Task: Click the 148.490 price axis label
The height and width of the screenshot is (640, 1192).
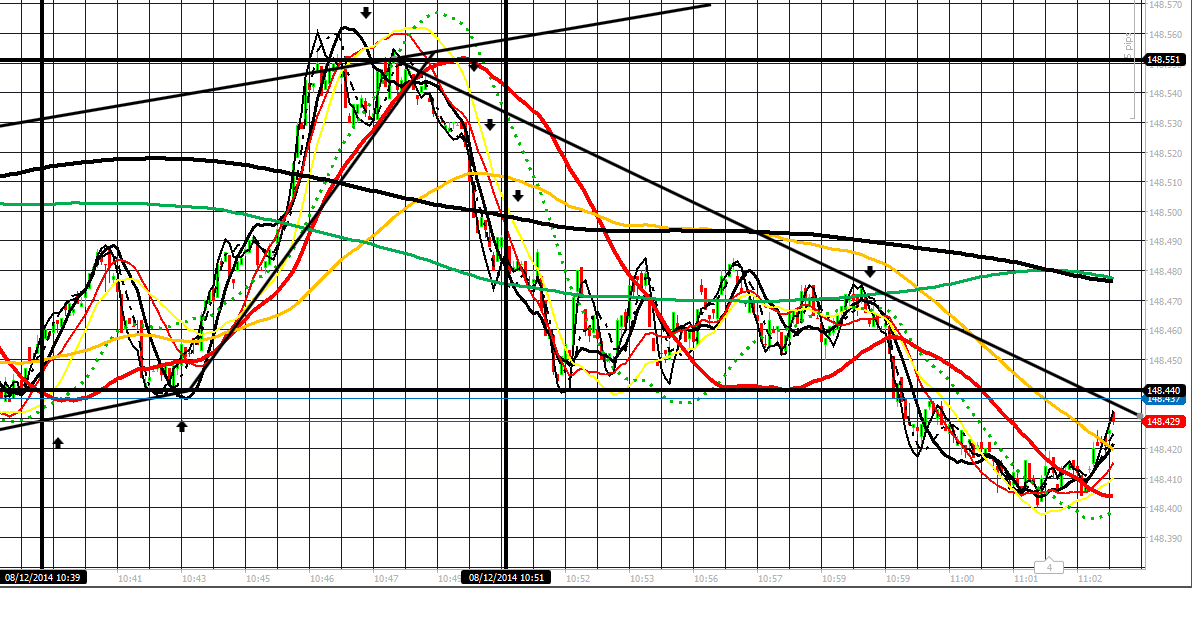Action: pyautogui.click(x=1165, y=242)
